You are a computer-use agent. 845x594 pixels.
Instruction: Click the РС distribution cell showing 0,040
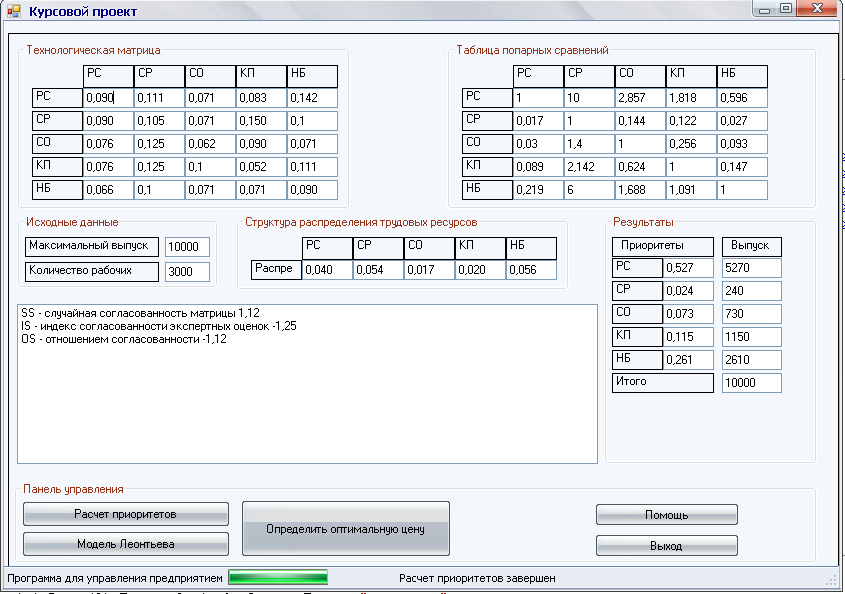pyautogui.click(x=327, y=270)
